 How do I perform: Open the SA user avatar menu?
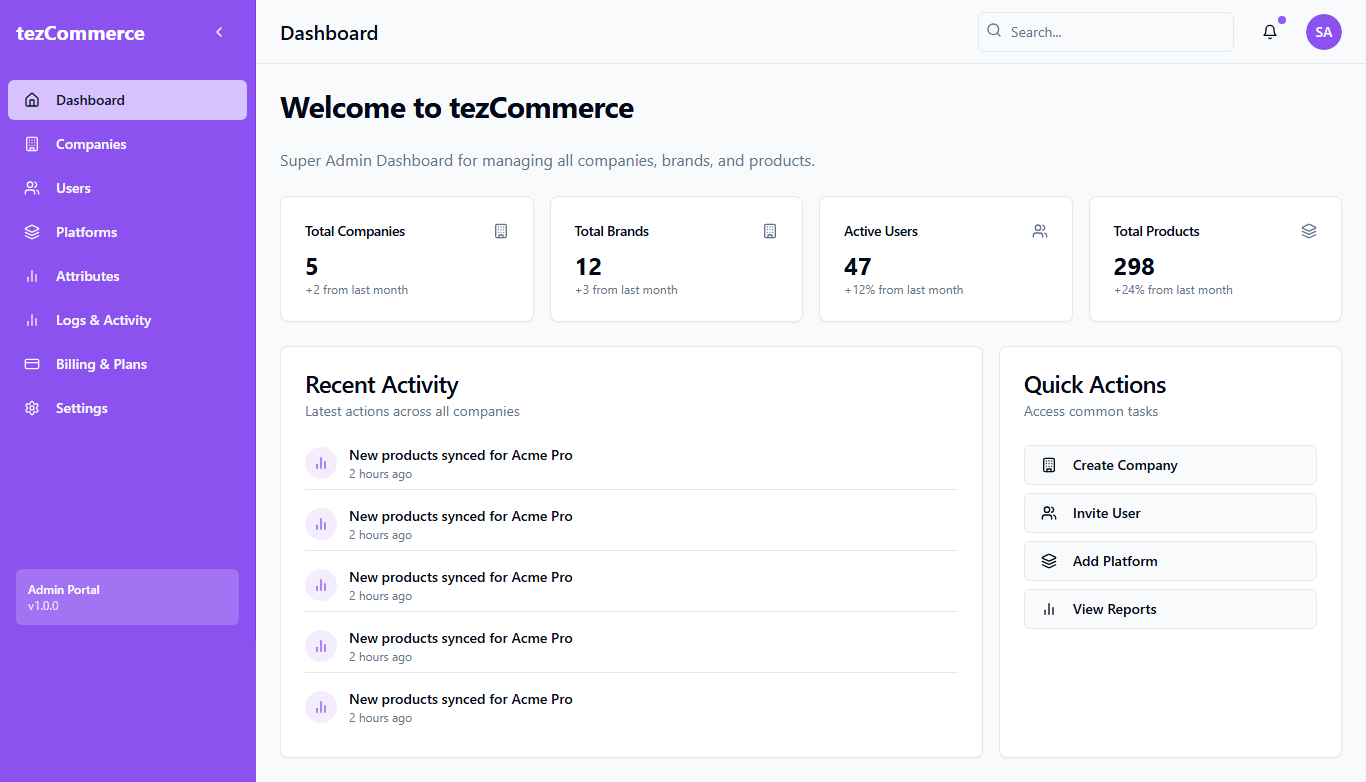pyautogui.click(x=1324, y=32)
